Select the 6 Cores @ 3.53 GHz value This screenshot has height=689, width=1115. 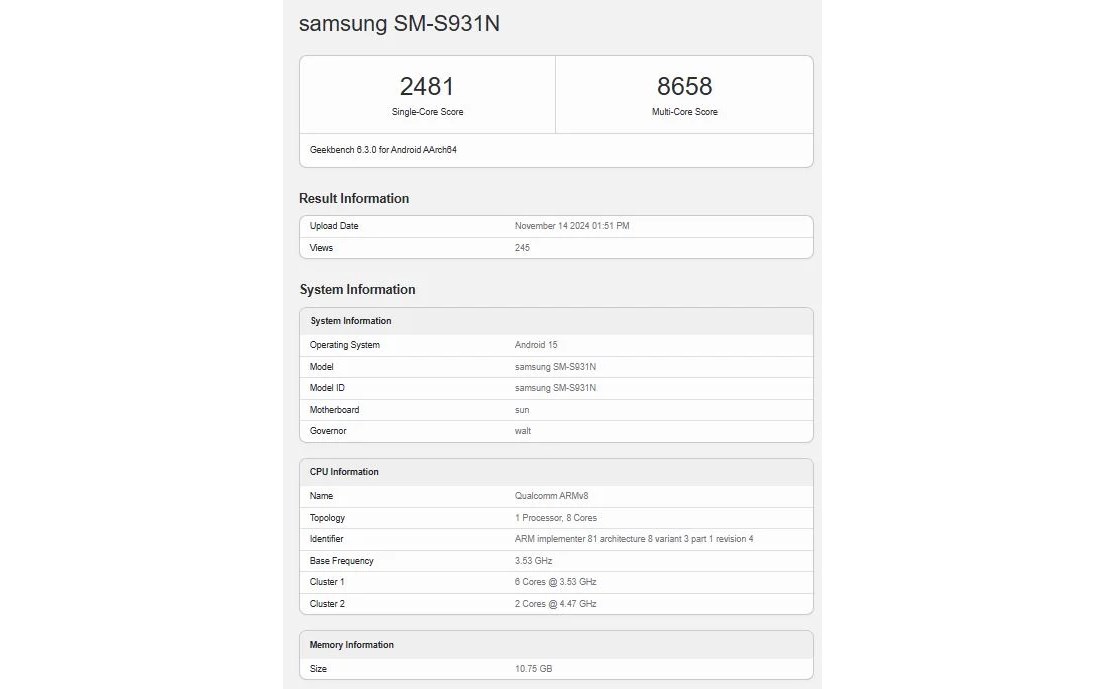(x=555, y=582)
